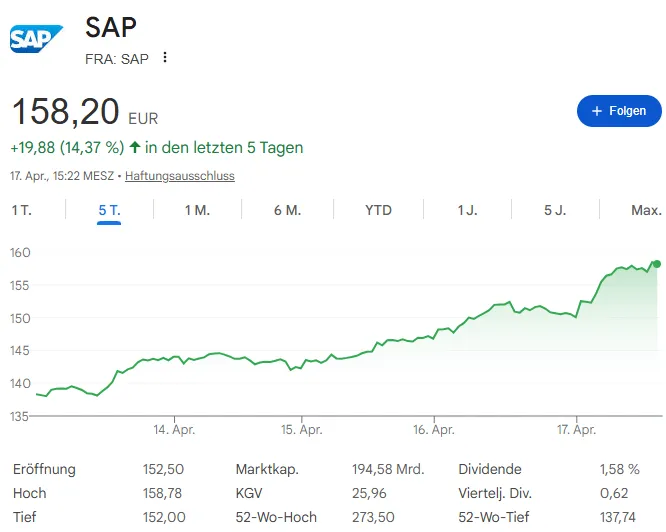Click the 16. Apr. date on chart axis
The height and width of the screenshot is (532, 666).
point(433,430)
